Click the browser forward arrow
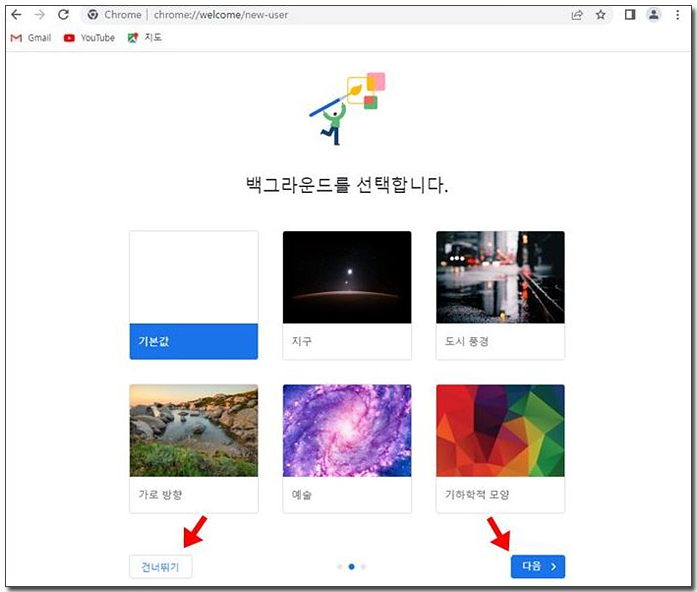The height and width of the screenshot is (592, 697). pyautogui.click(x=40, y=15)
